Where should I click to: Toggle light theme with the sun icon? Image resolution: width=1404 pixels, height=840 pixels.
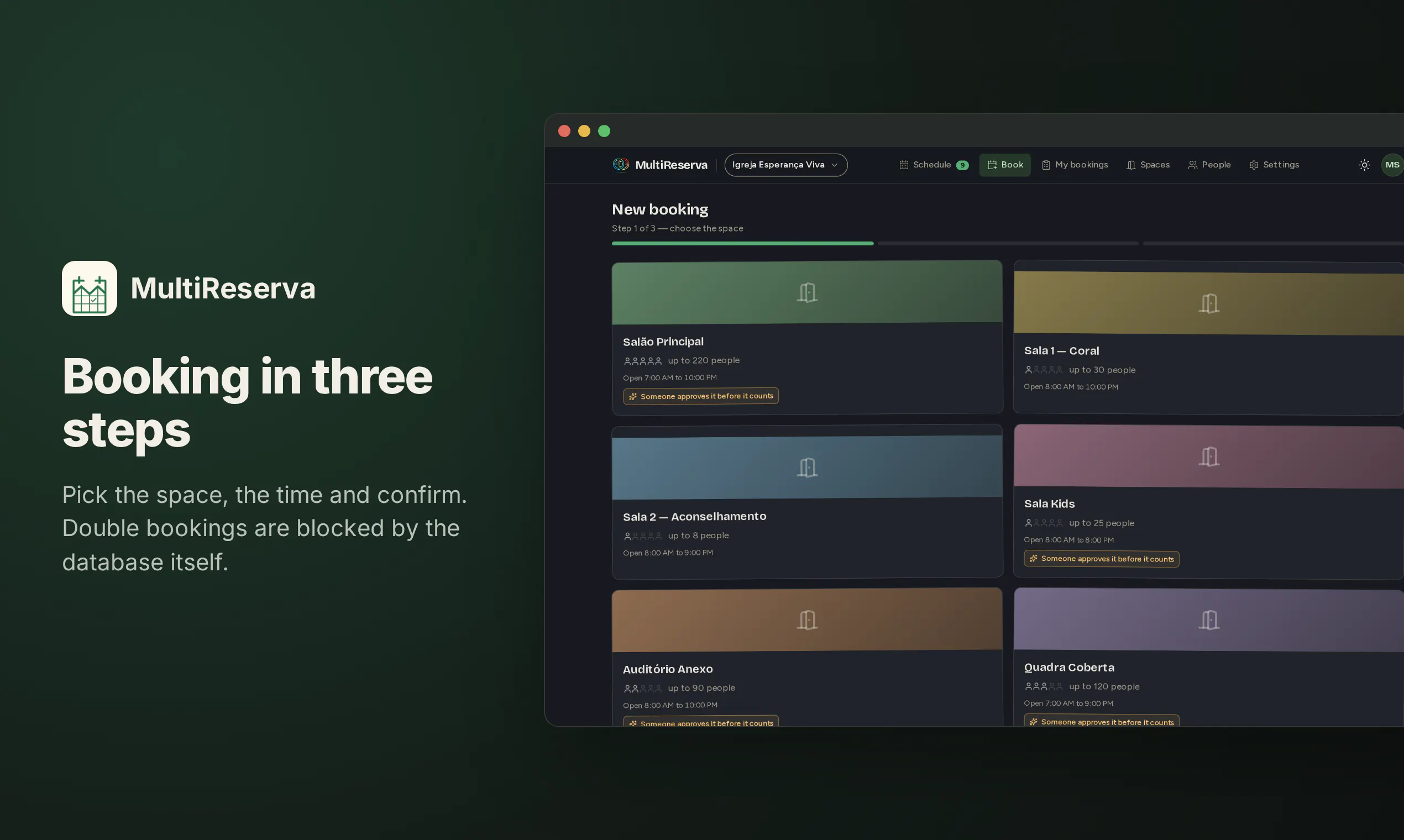[1364, 165]
